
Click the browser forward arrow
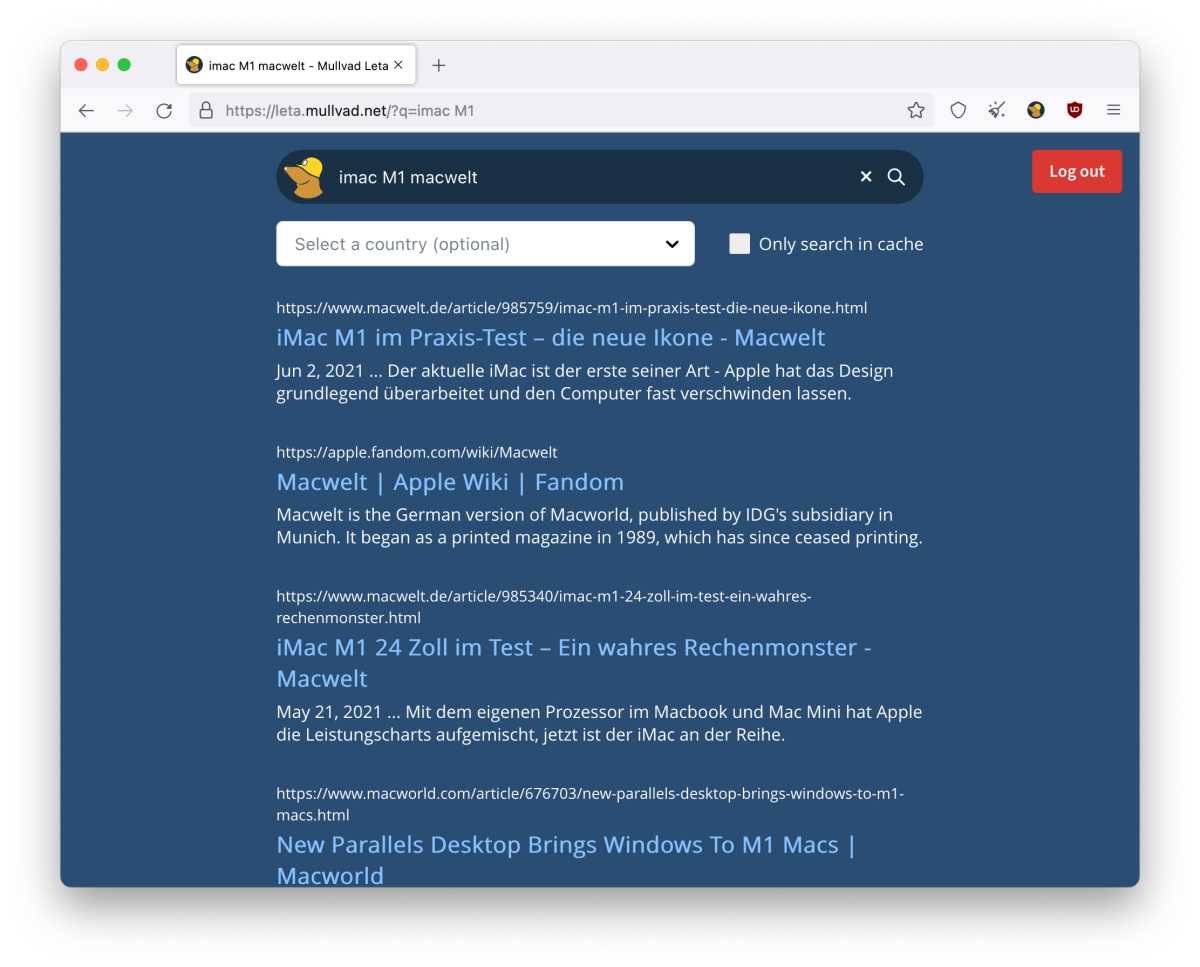(125, 111)
